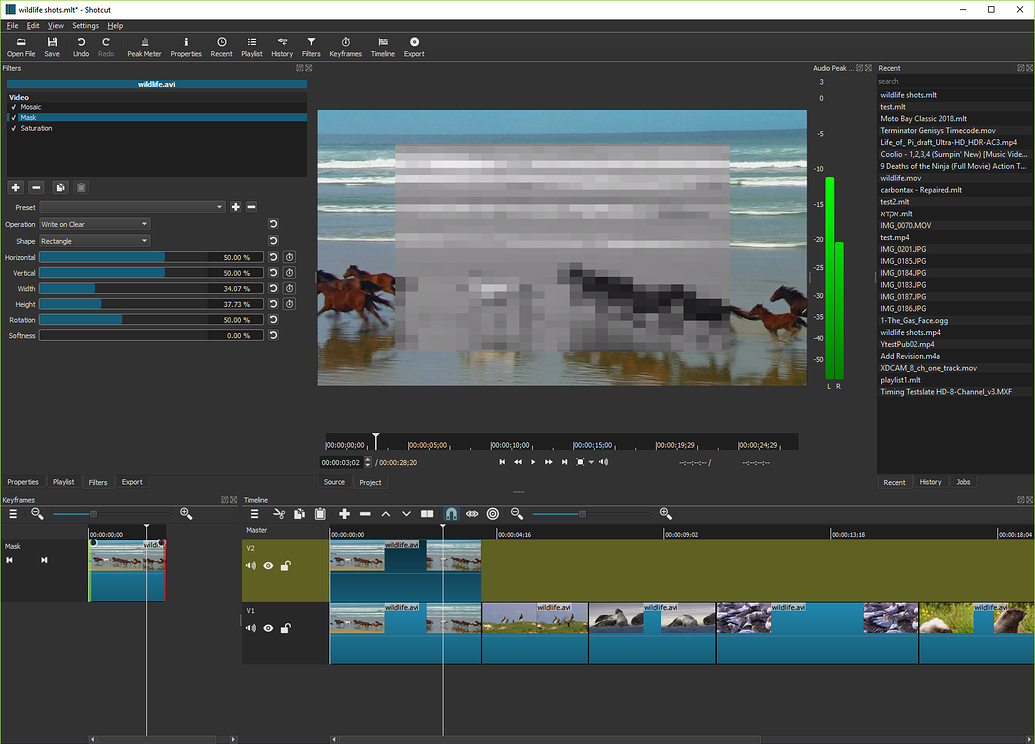Open the Shape dropdown showing Rectangle
This screenshot has height=744, width=1035.
(95, 241)
